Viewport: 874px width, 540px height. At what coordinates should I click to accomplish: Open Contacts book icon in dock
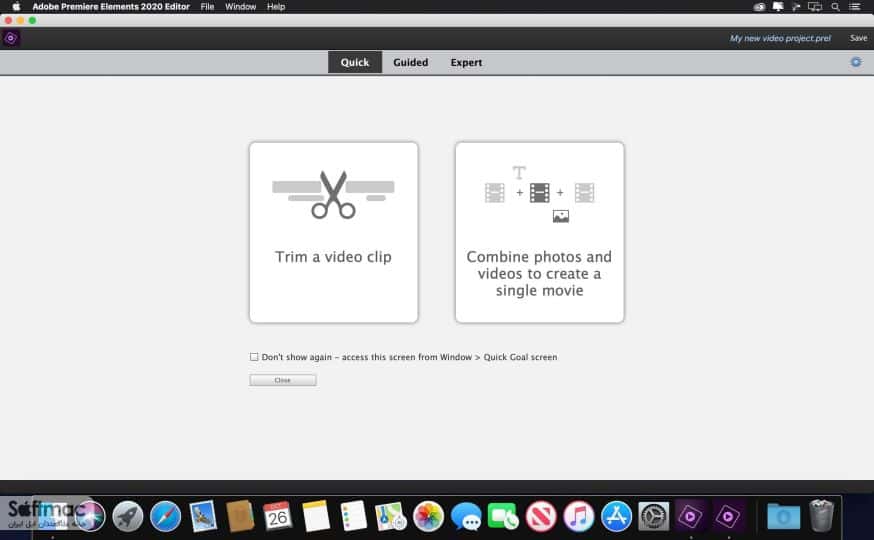[240, 516]
